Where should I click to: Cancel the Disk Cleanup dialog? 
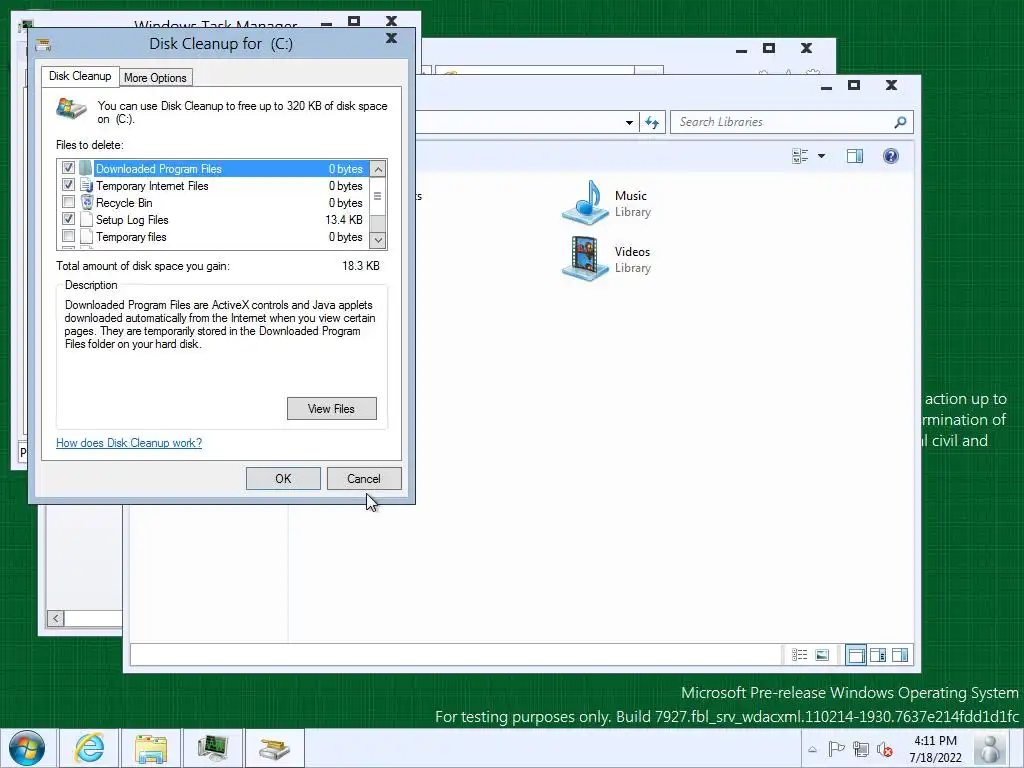(364, 479)
